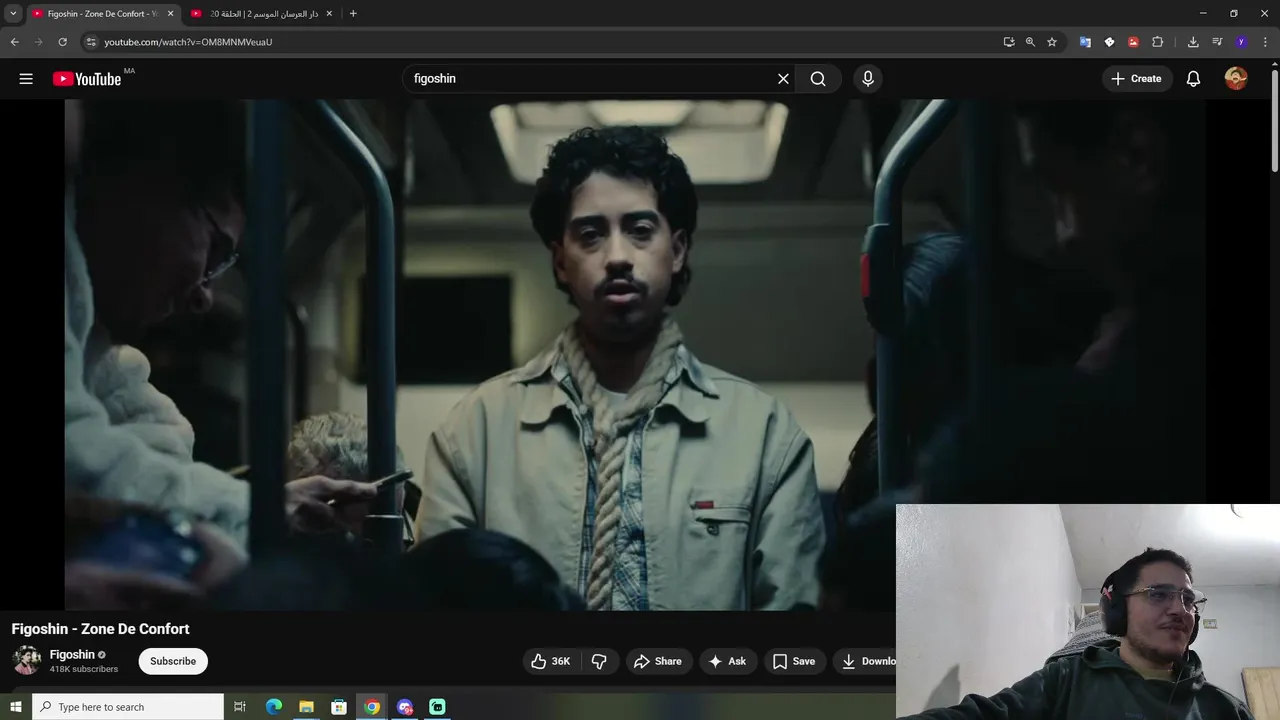Expand the tab search dropdown
This screenshot has width=1280, height=720.
[13, 14]
